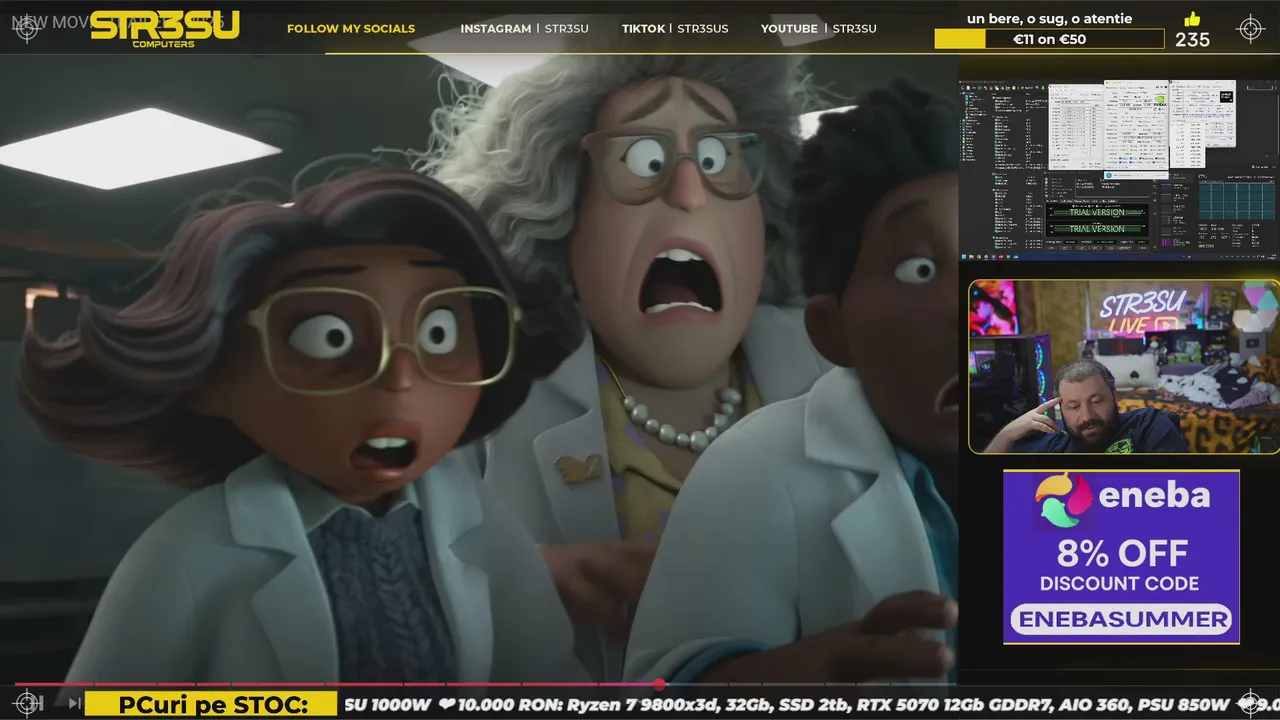The image size is (1280, 720).
Task: Click the FOLLOW MY SOCIALS label
Action: (351, 28)
